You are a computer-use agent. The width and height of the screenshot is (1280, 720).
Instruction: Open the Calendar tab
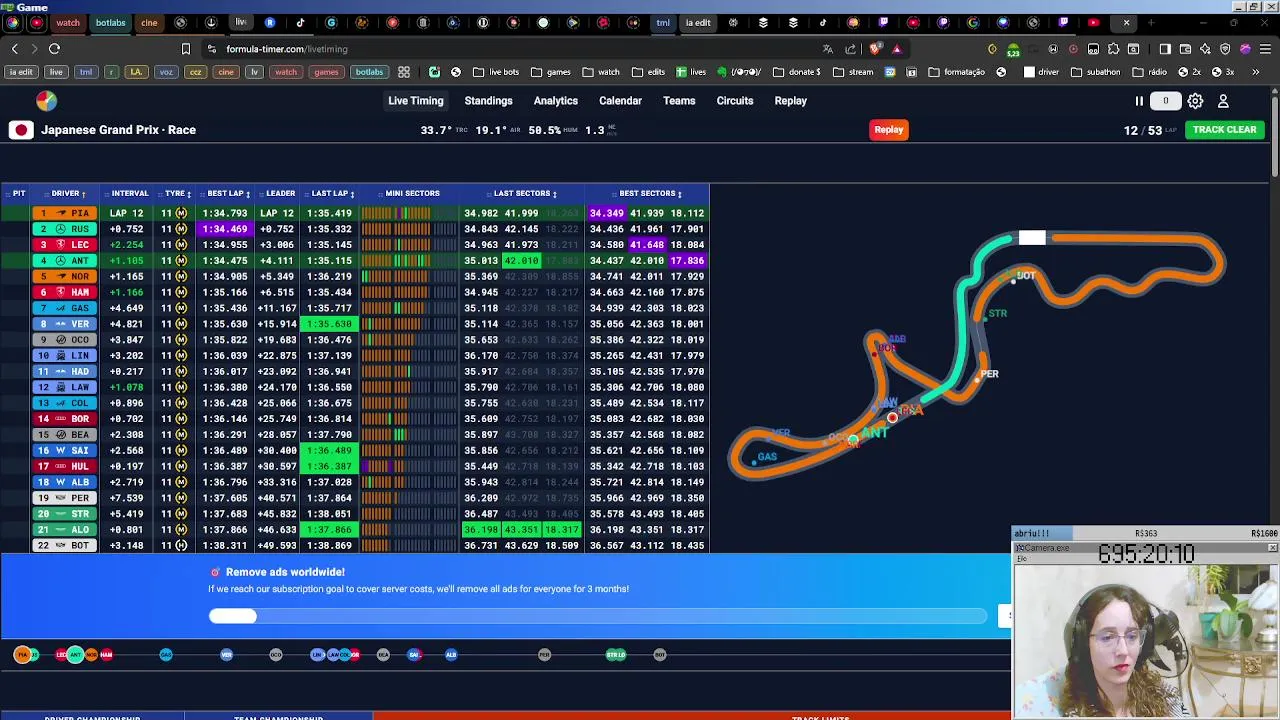(x=620, y=101)
